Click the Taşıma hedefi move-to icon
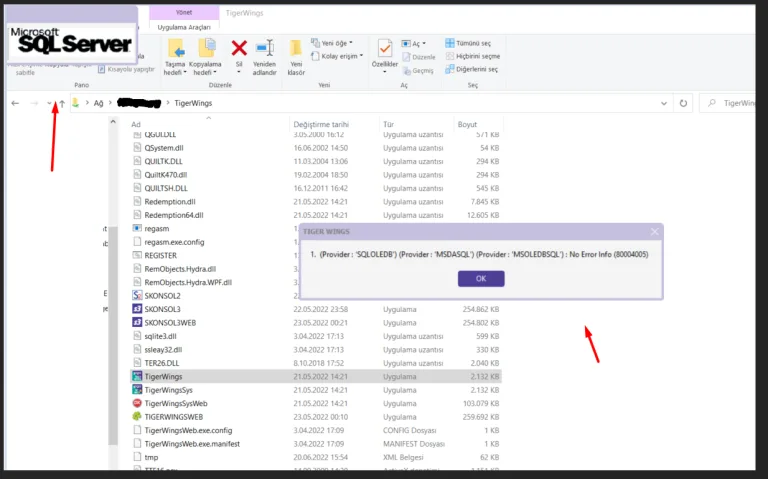Screen dimensions: 768x479 (x=176, y=48)
